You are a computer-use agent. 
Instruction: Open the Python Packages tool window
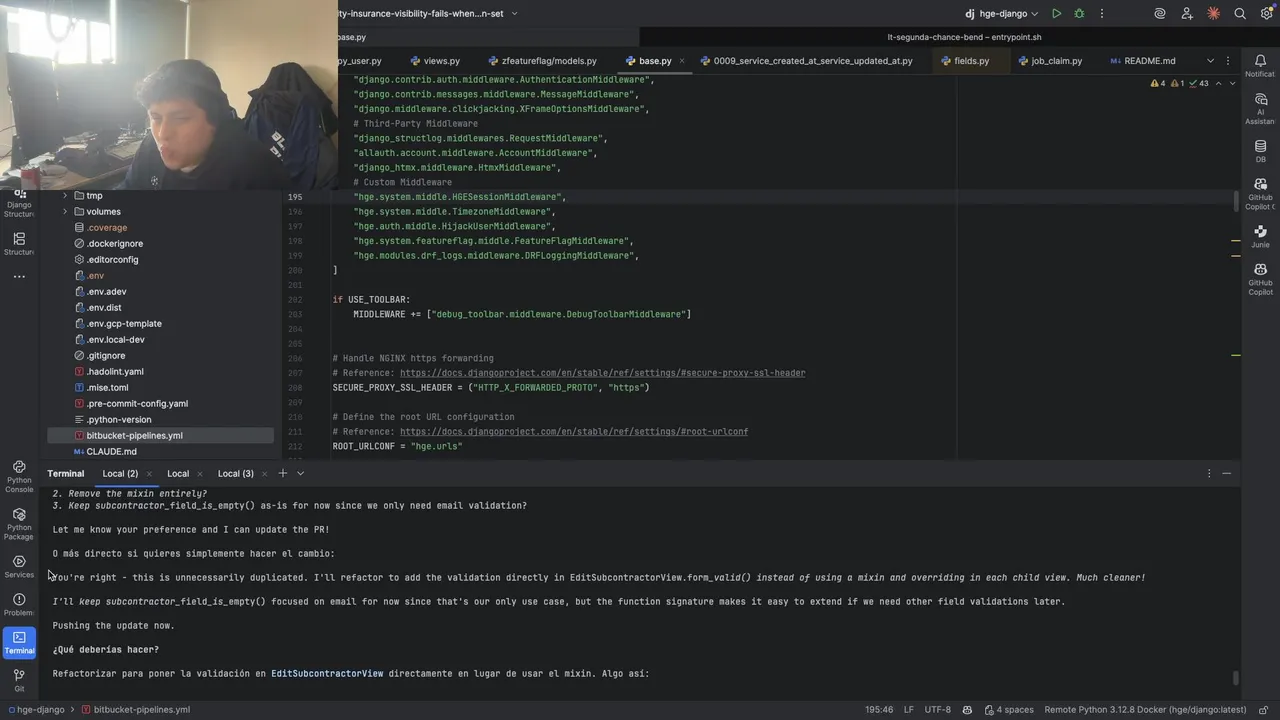19,524
